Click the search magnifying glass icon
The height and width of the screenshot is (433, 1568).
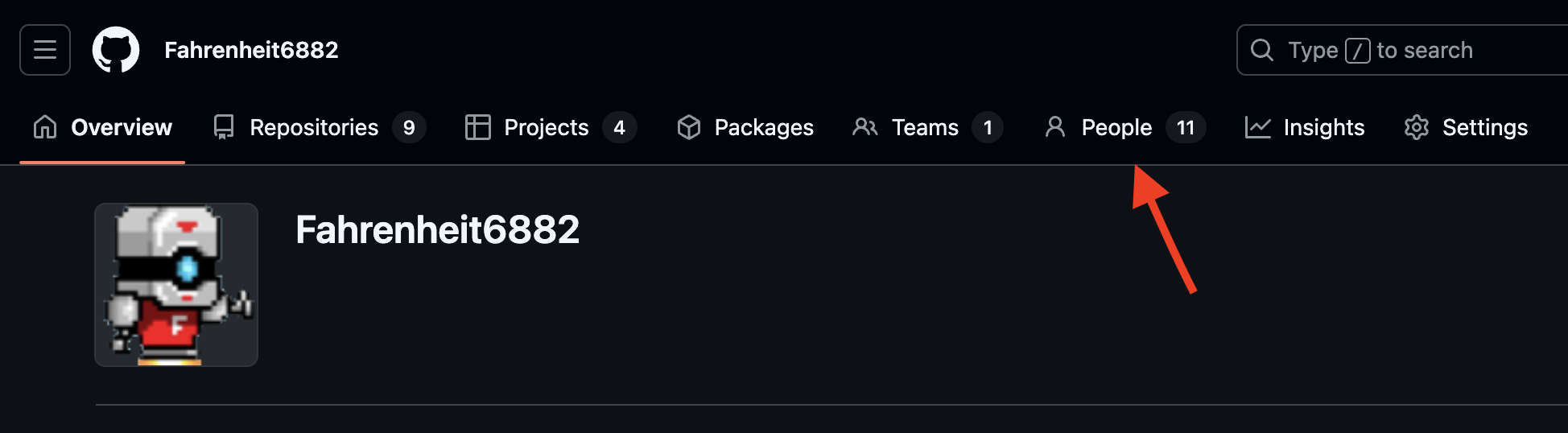coord(1262,50)
